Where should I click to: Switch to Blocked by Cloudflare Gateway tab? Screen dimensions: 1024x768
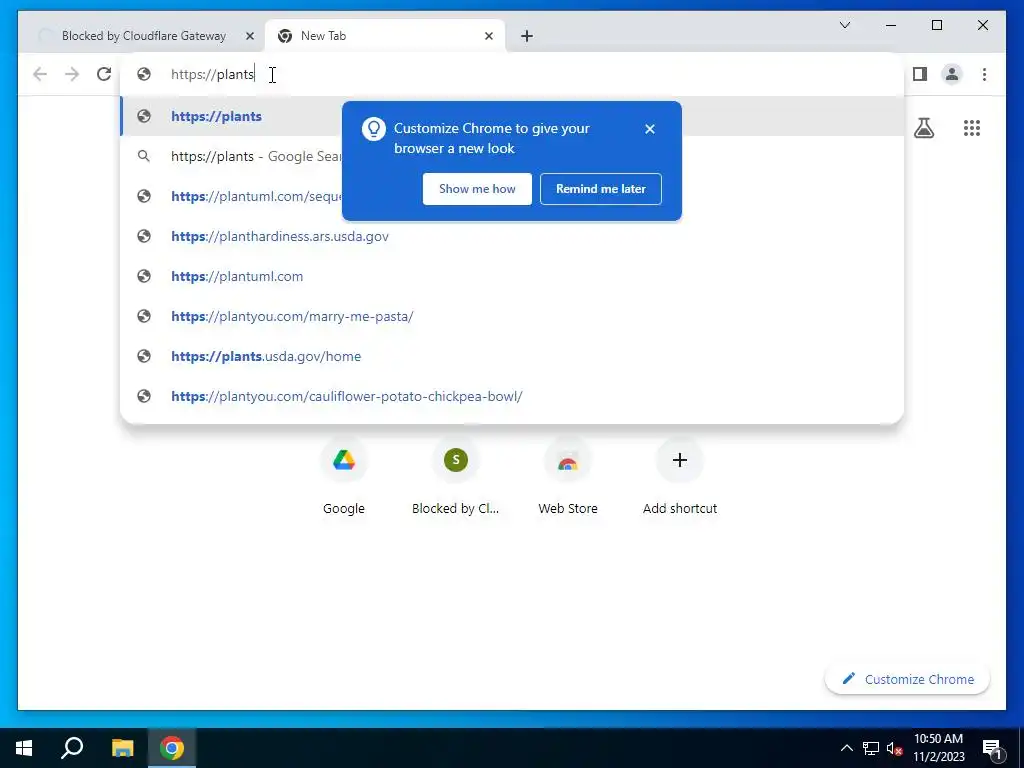pyautogui.click(x=144, y=36)
